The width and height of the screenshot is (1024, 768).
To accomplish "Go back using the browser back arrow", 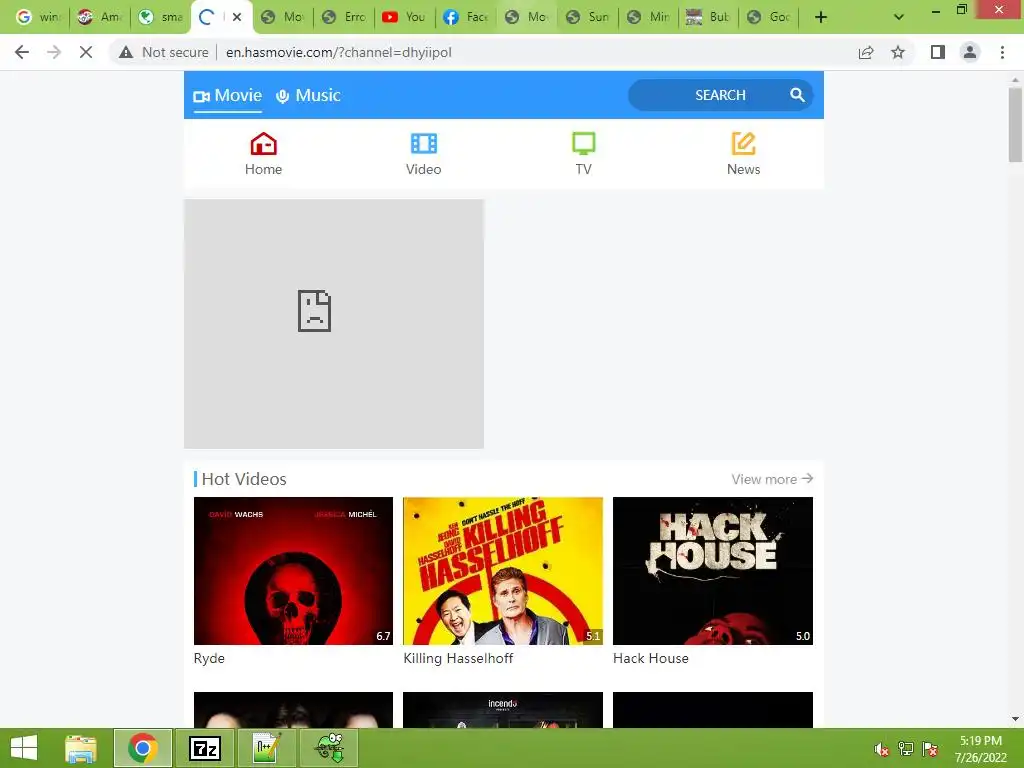I will tap(22, 52).
